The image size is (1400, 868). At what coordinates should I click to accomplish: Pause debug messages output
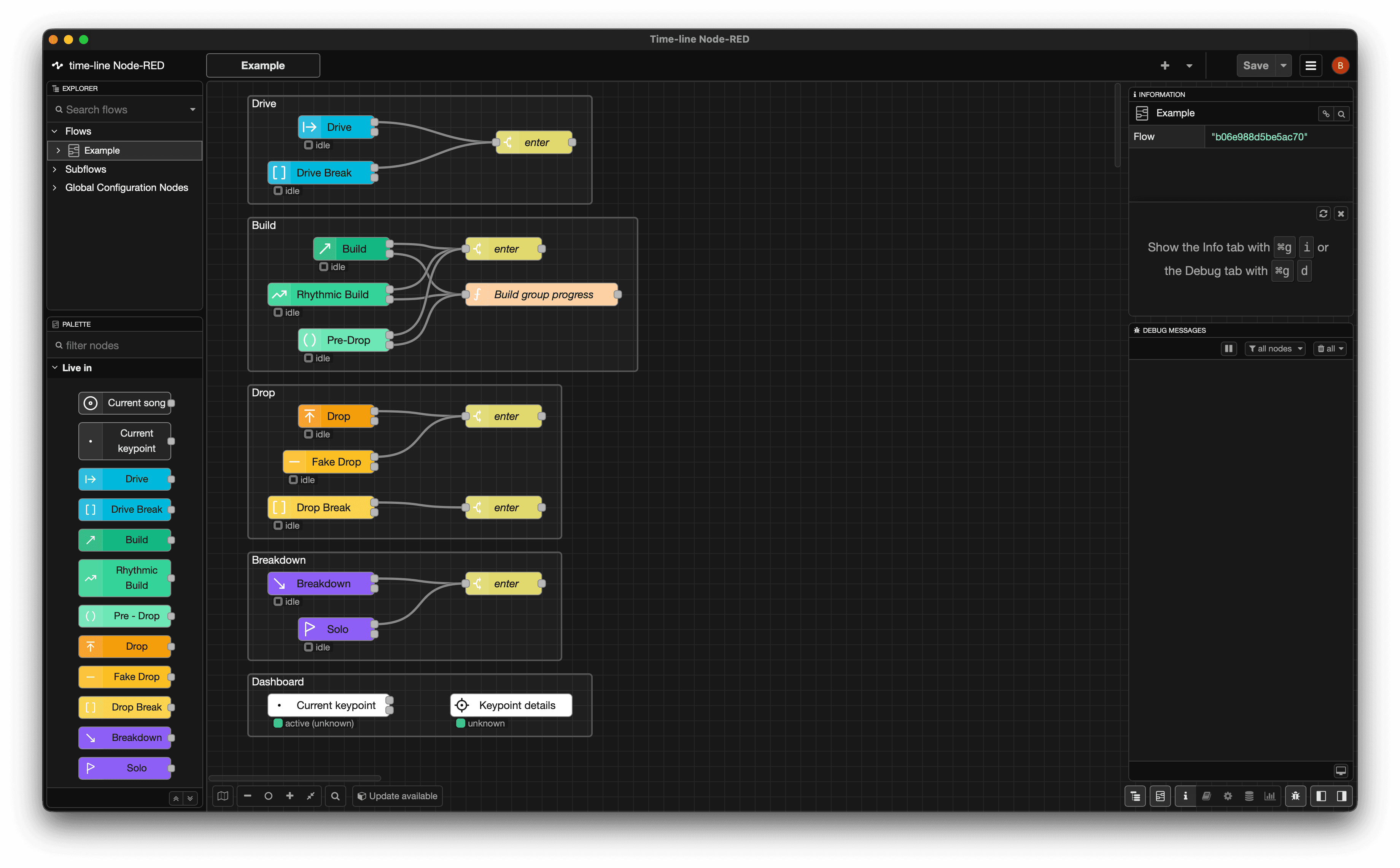coord(1228,348)
